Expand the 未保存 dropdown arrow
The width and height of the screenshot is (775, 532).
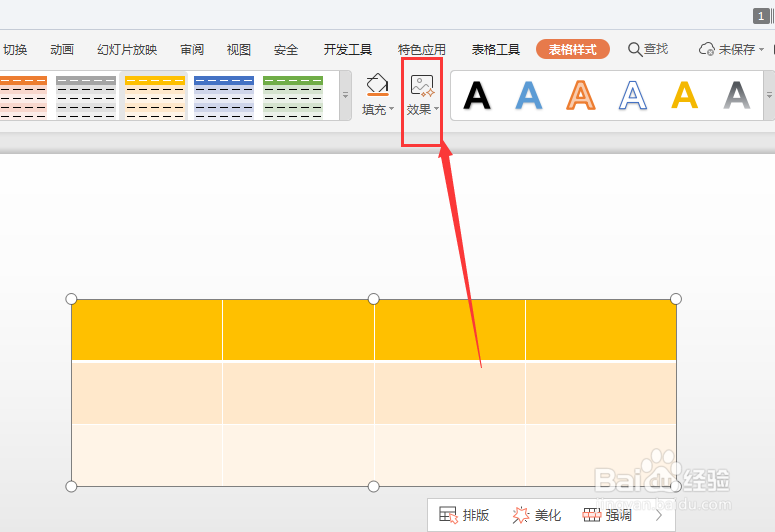pos(761,49)
